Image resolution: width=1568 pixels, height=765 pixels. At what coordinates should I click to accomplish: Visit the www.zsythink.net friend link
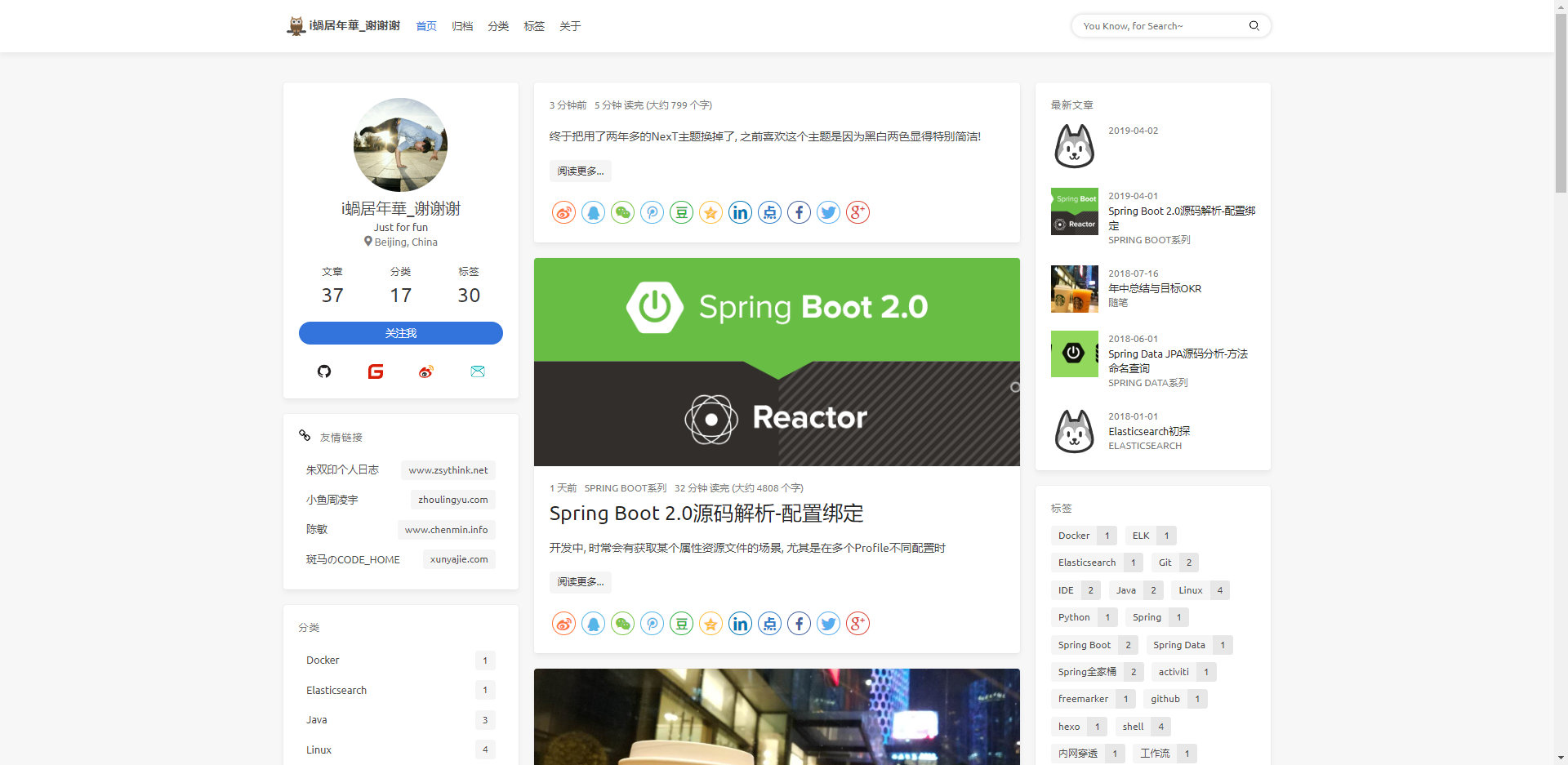[x=448, y=470]
